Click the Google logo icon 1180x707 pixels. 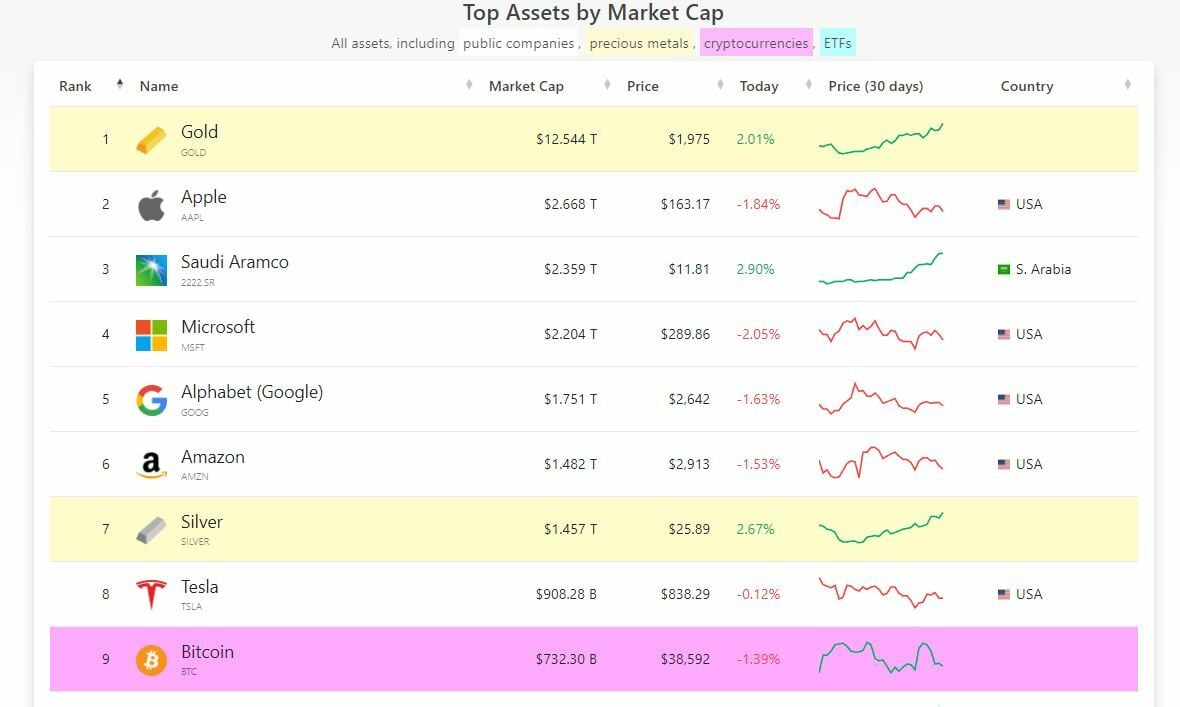click(x=152, y=400)
